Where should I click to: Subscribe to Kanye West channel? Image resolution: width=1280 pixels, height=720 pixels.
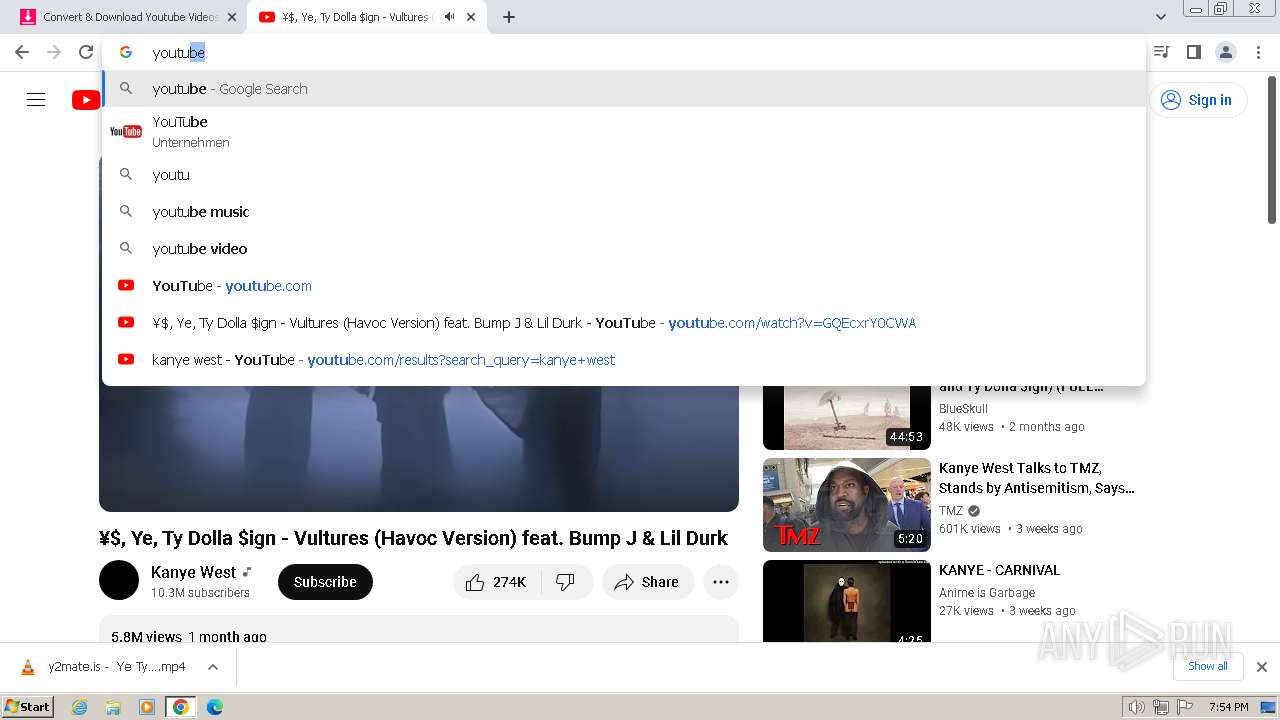click(x=325, y=582)
